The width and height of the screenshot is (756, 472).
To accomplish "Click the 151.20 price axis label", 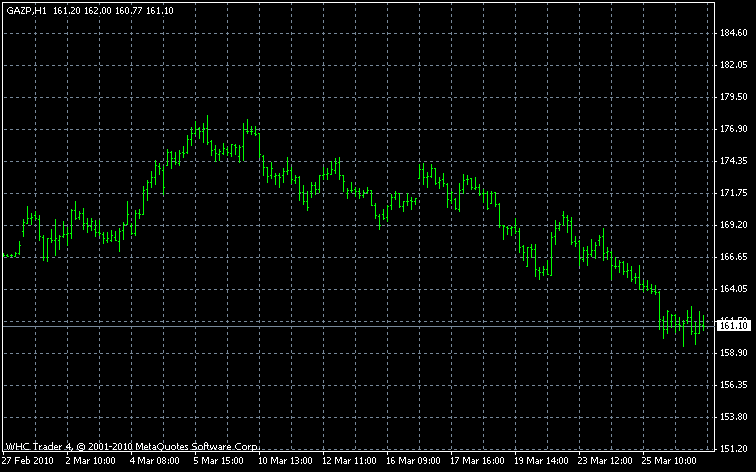I will (735, 449).
